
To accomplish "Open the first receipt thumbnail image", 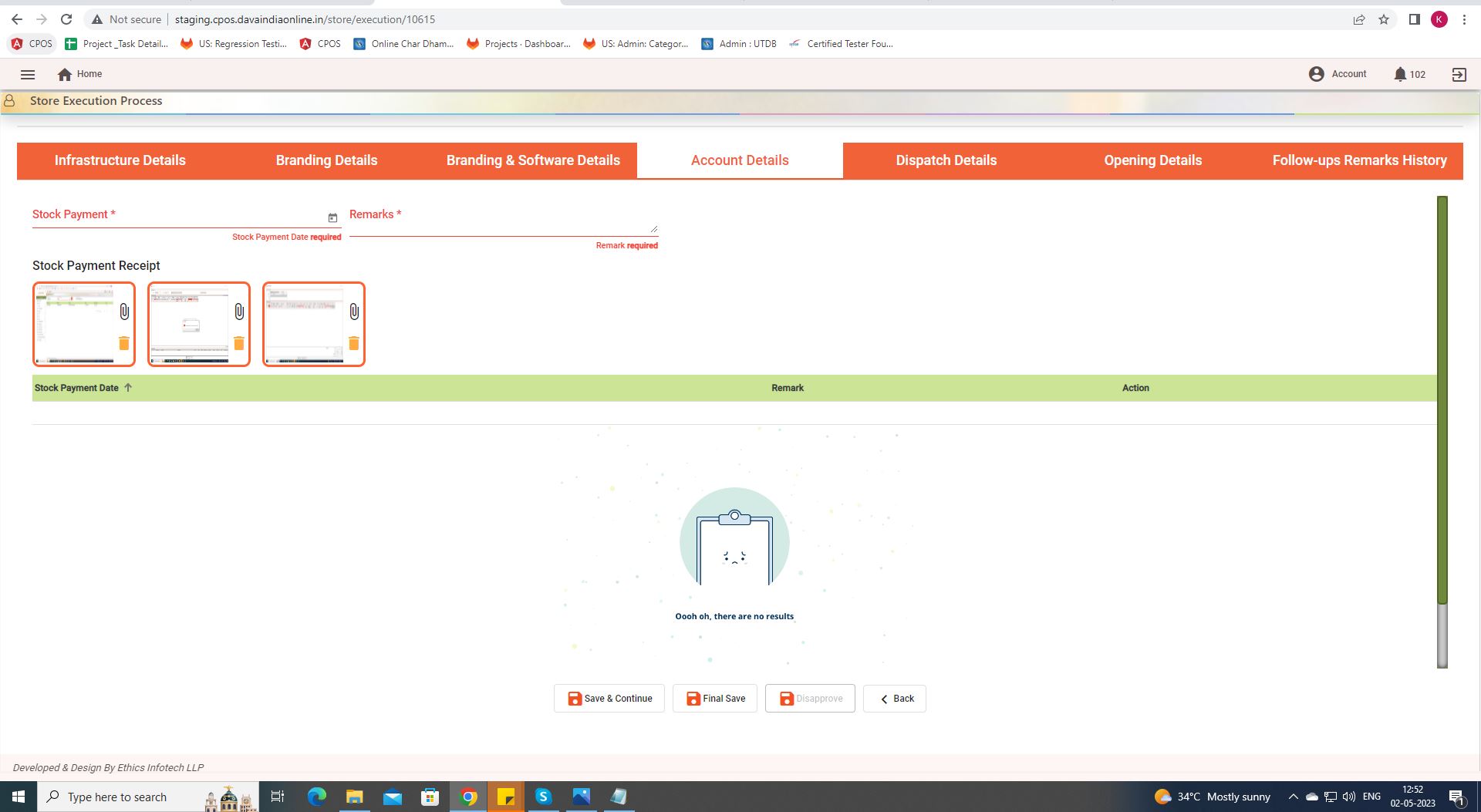I will click(x=75, y=324).
